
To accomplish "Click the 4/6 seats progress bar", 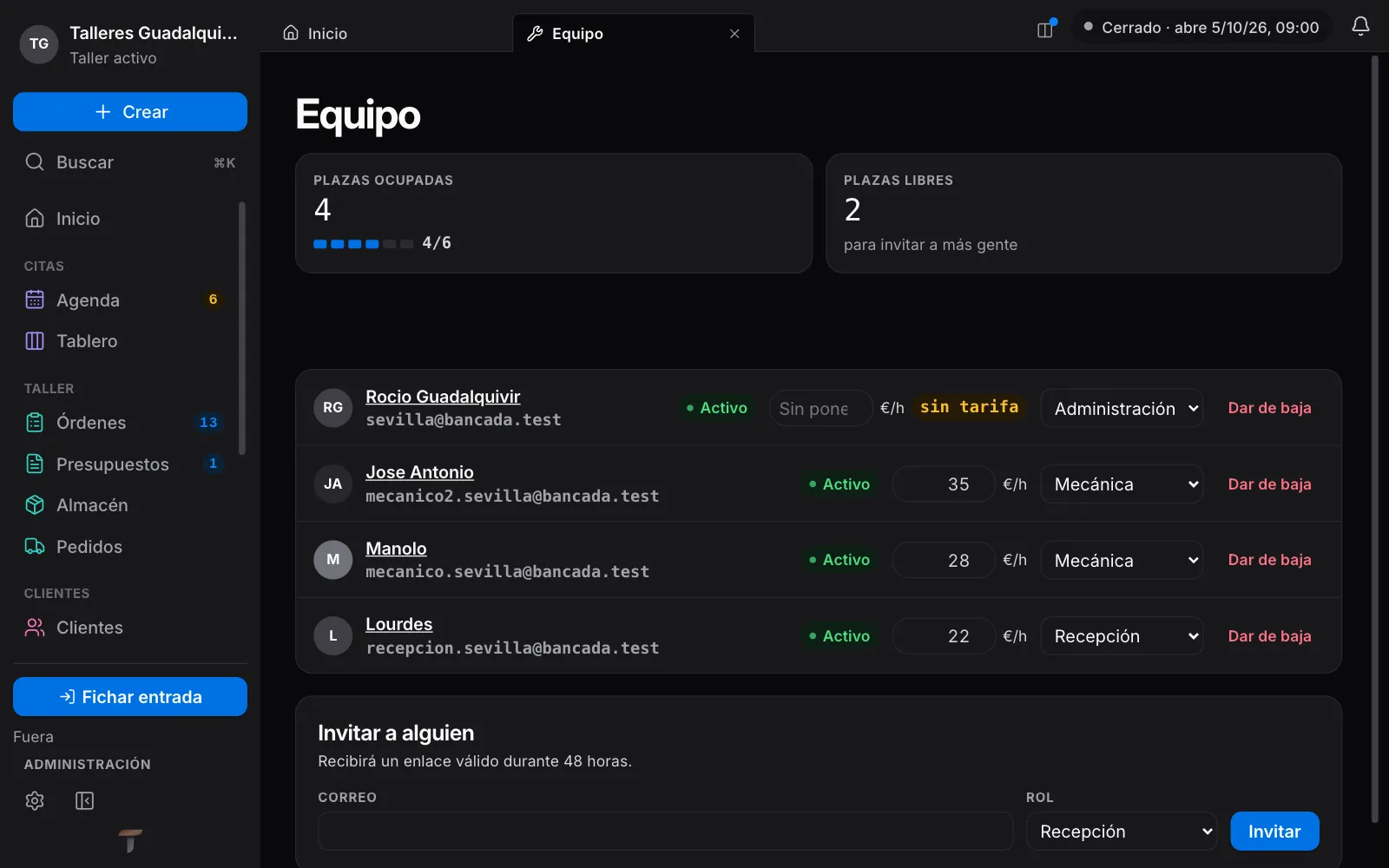I will [363, 244].
